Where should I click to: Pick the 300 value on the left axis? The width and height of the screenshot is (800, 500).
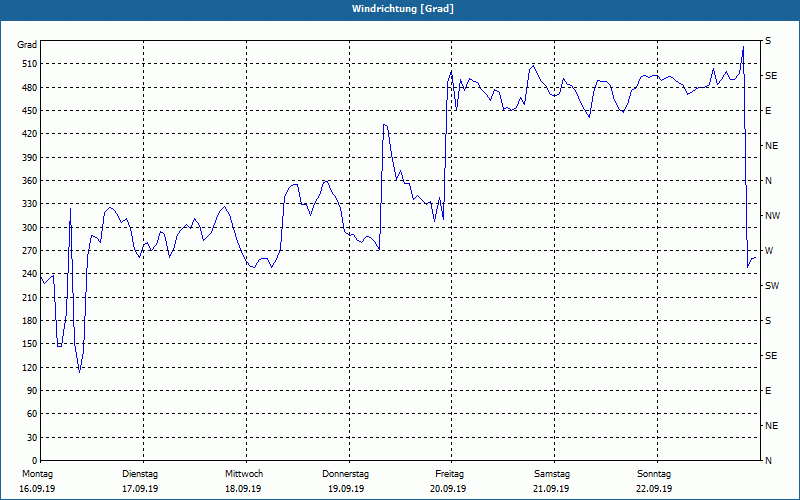point(29,227)
